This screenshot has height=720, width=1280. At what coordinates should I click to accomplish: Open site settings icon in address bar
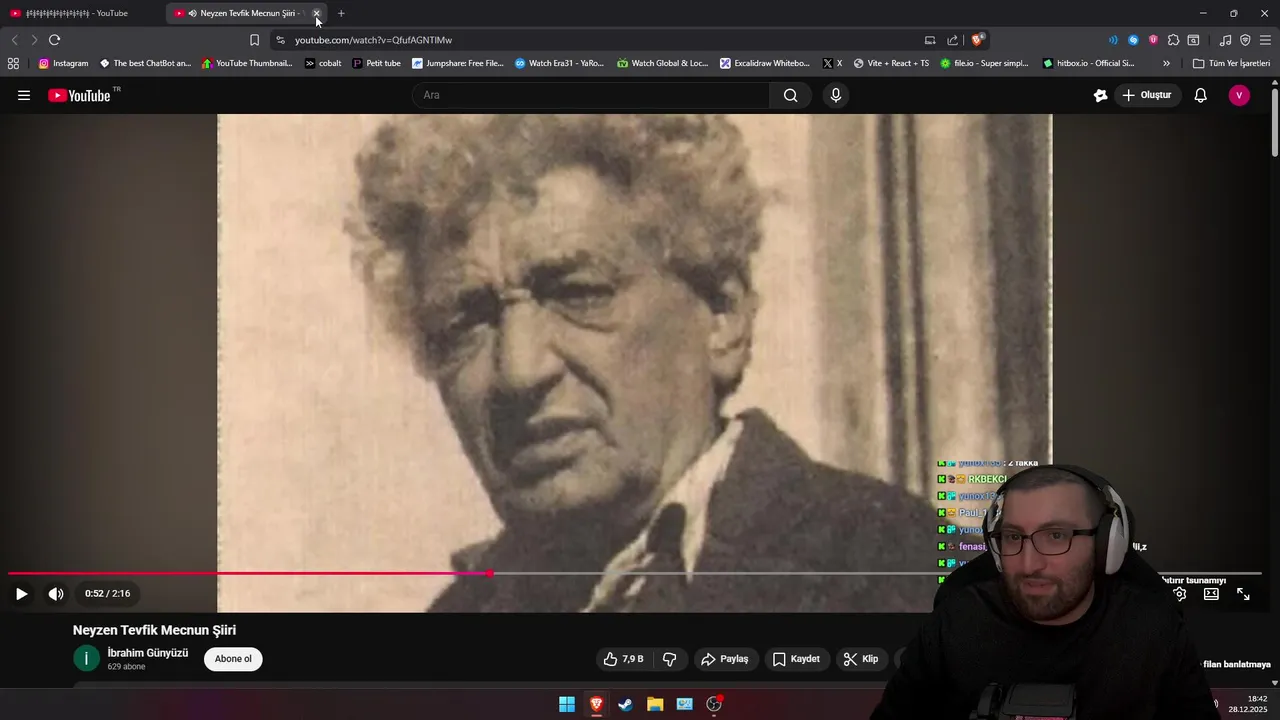(280, 40)
